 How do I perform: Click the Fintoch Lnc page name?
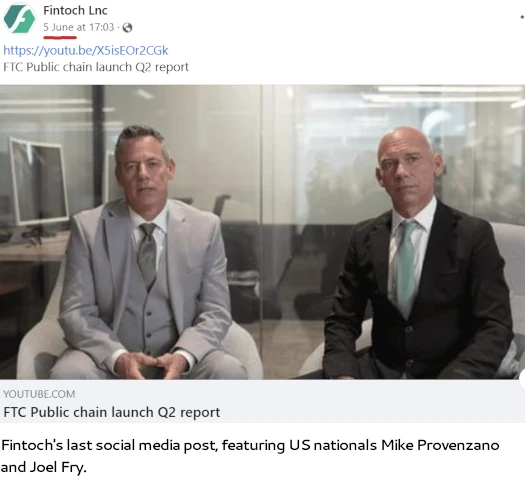[75, 10]
